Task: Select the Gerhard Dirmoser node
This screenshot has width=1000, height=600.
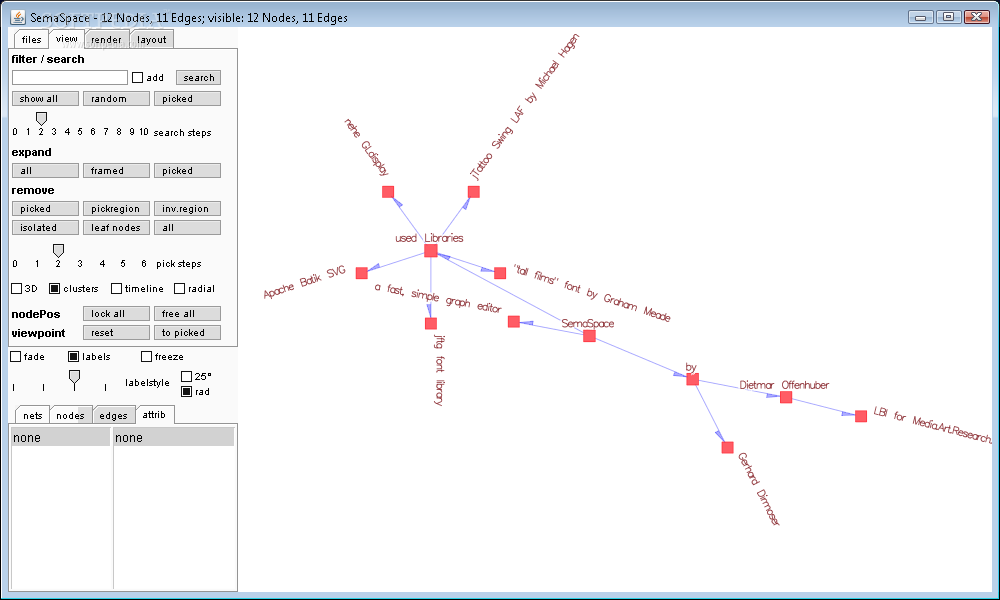Action: click(728, 448)
